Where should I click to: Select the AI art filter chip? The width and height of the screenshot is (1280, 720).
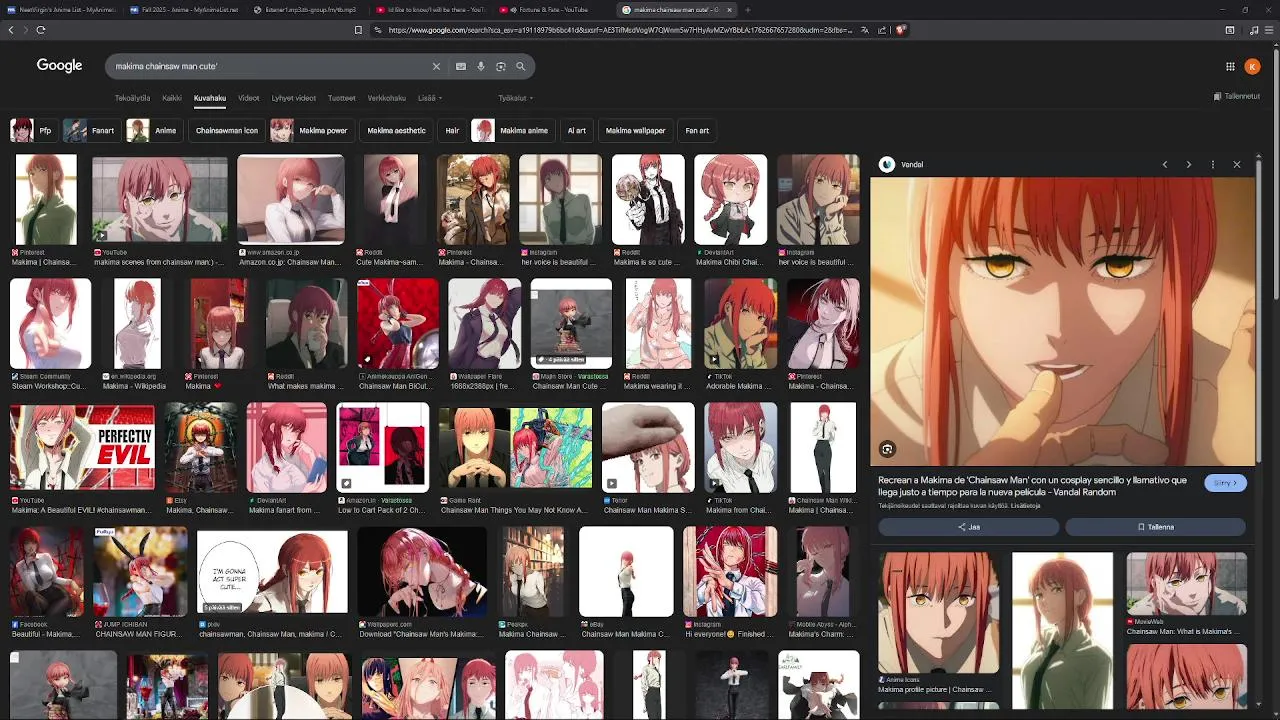577,130
